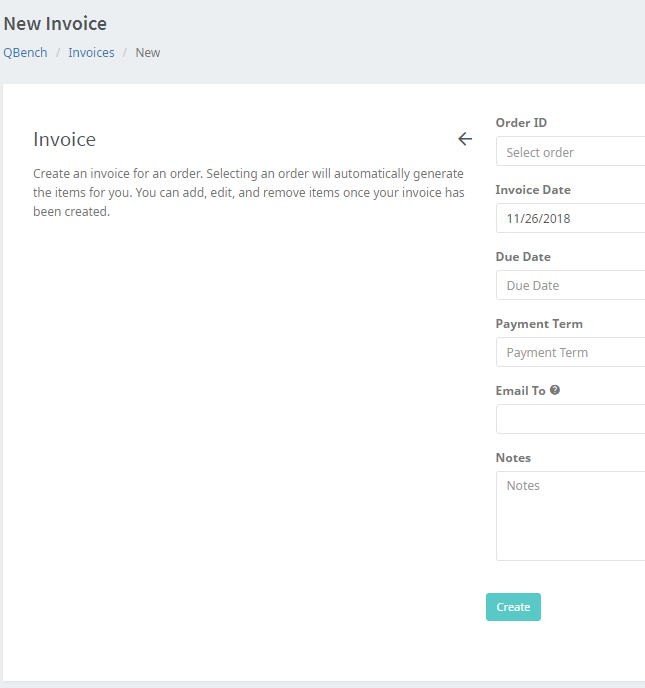Click the Due Date label
The width and height of the screenshot is (645, 688).
click(x=523, y=257)
